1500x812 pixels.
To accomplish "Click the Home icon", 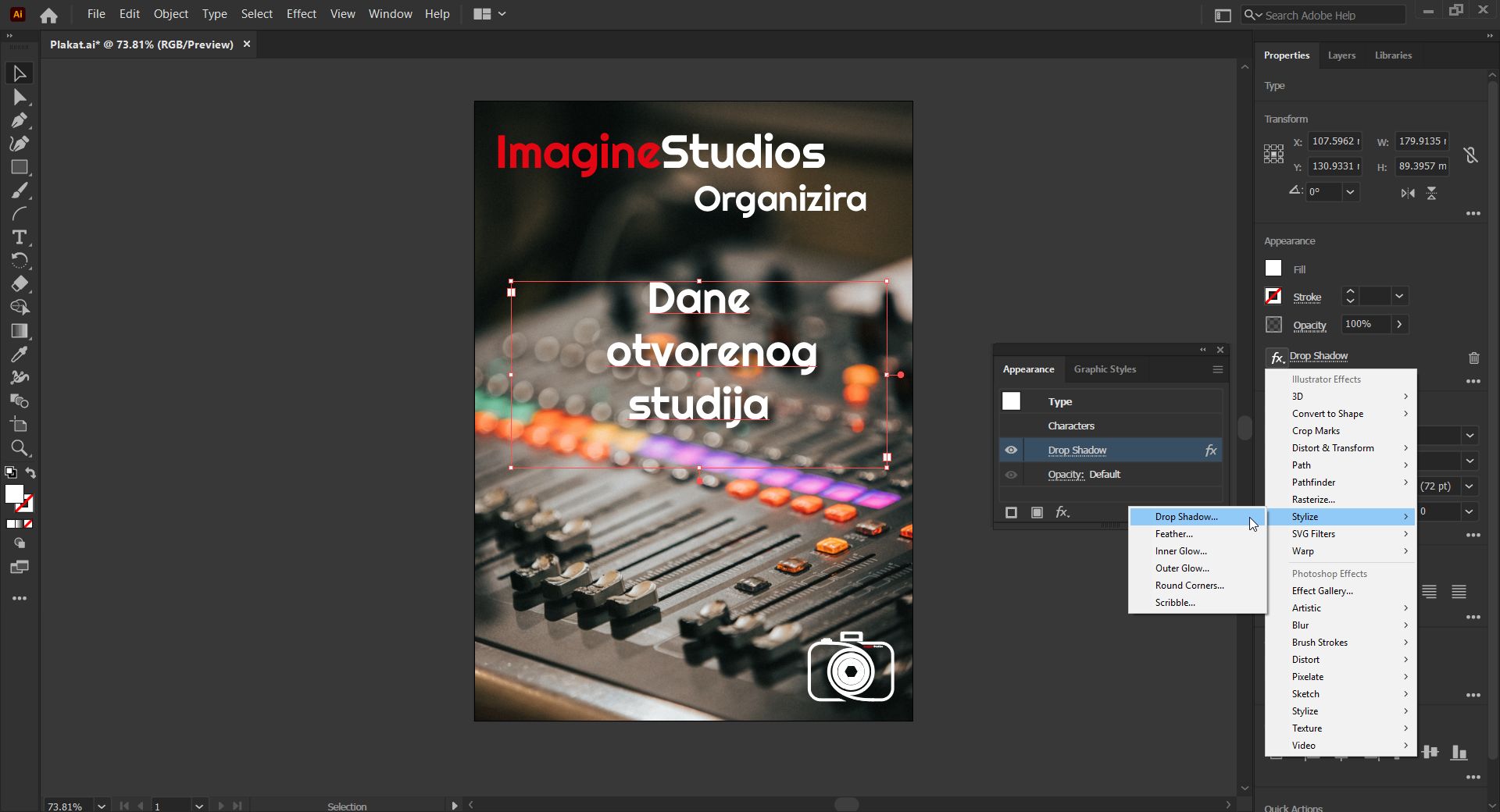I will tap(48, 15).
